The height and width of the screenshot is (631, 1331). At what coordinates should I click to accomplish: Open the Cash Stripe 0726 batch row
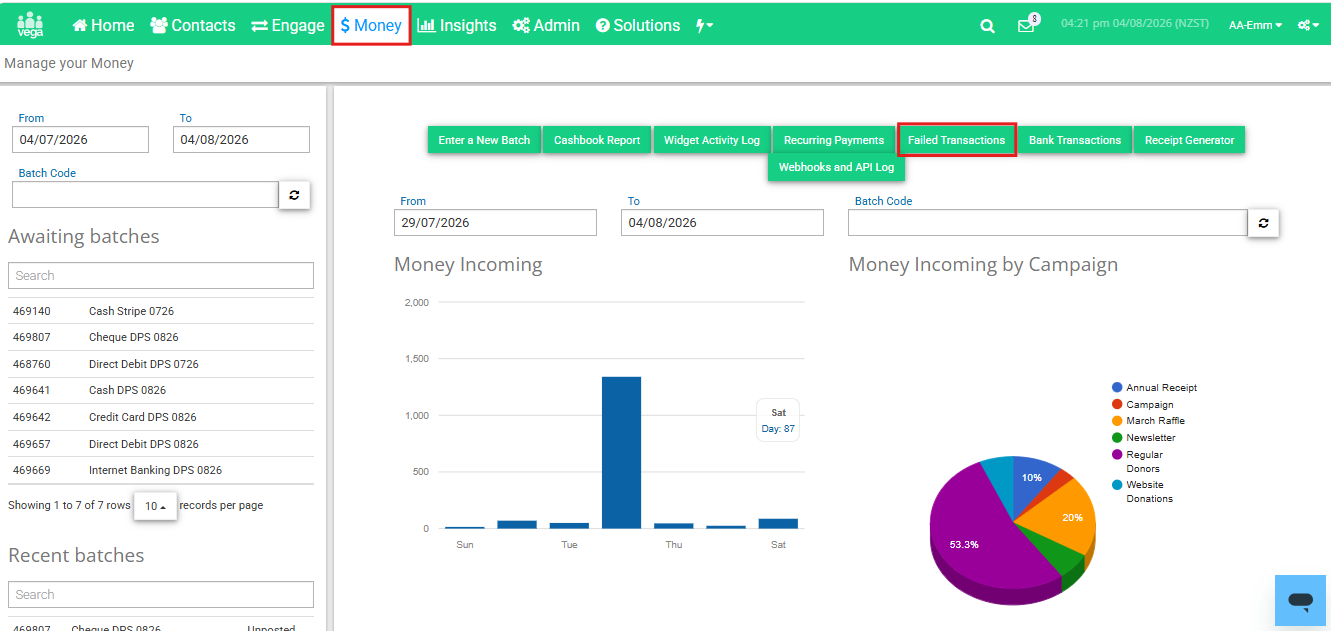[161, 311]
